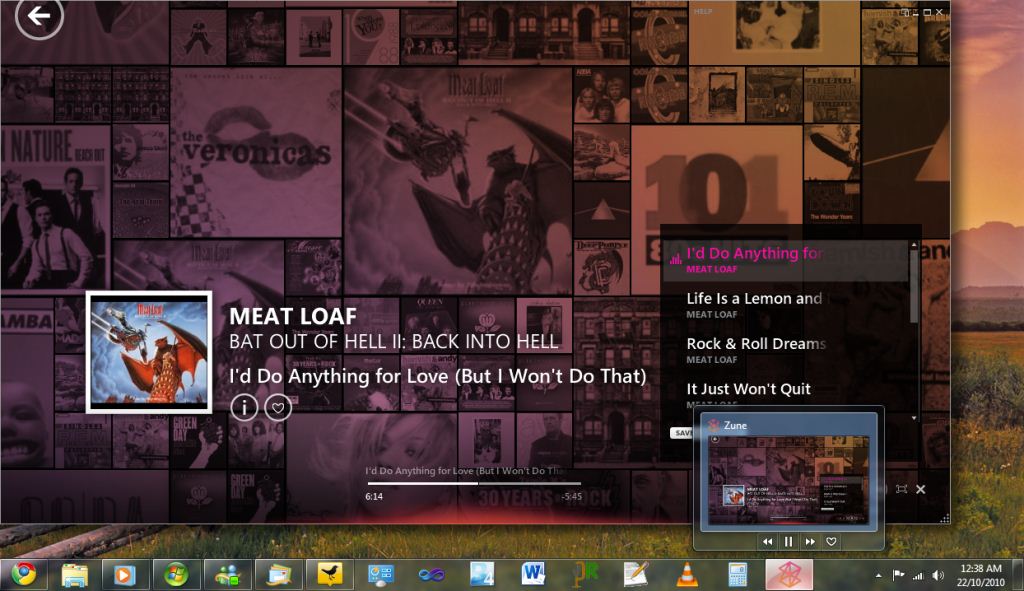Click album title 'BAT OUT OF HELL II: BACK INTO HELL'
This screenshot has height=591, width=1024.
tap(394, 342)
